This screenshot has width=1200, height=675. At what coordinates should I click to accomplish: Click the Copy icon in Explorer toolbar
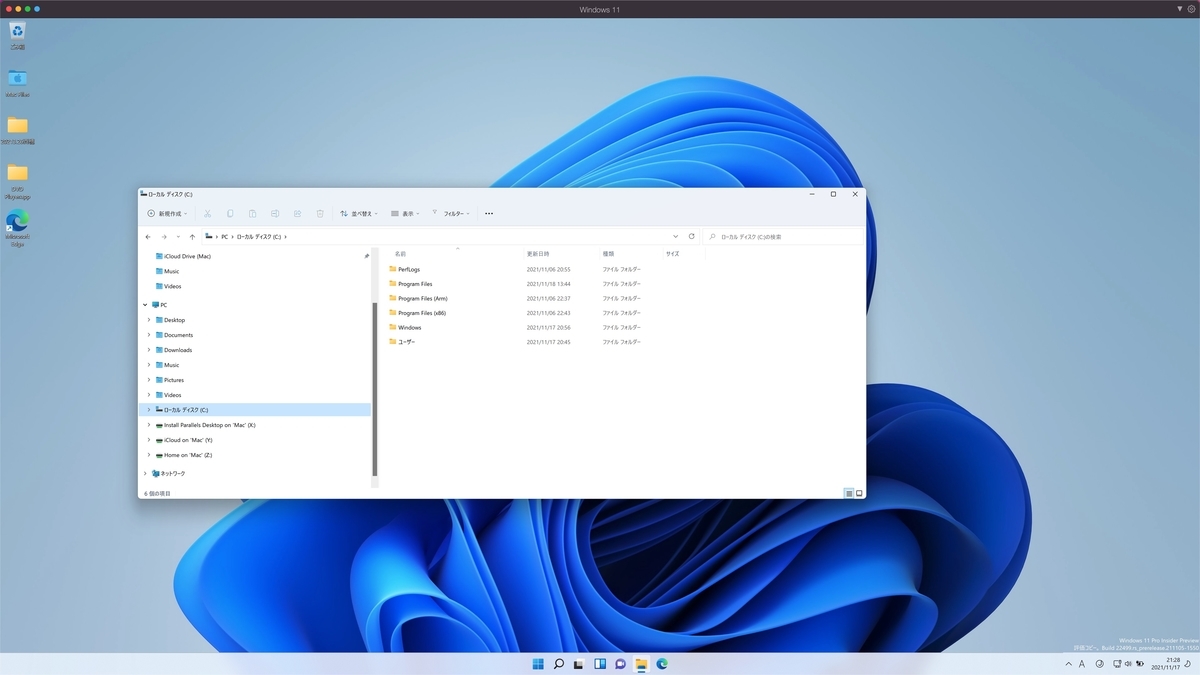pos(230,213)
